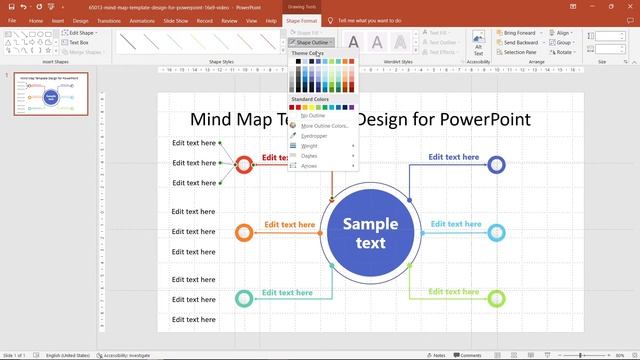Click Tell me what you want to do

click(x=369, y=20)
